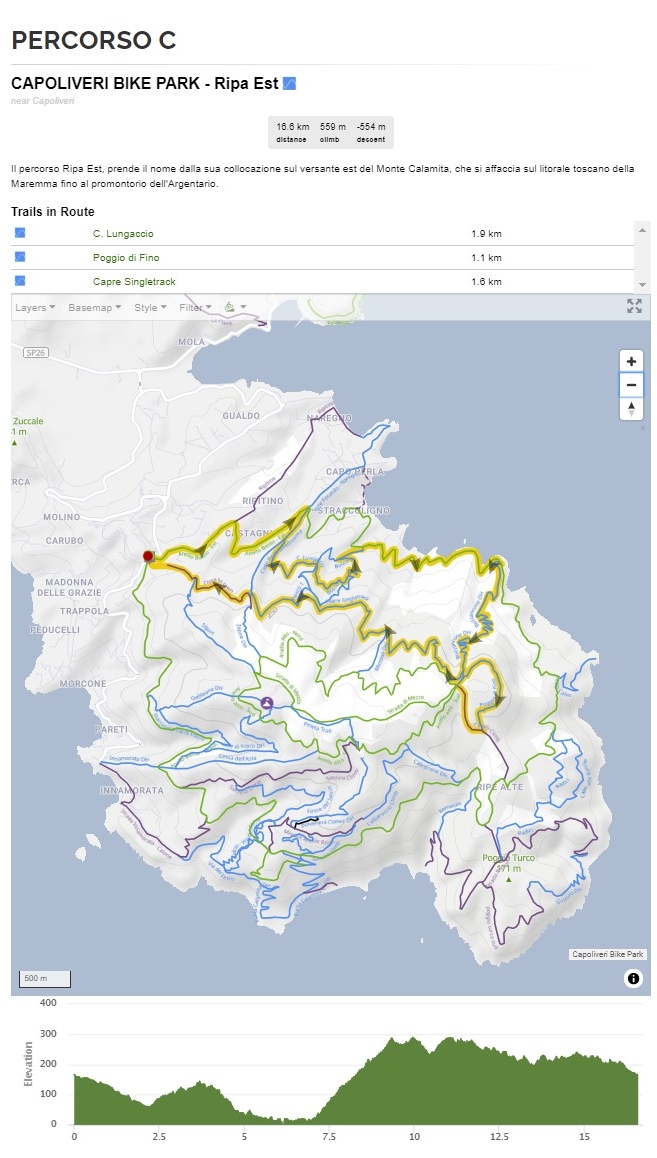Viewport: 657px width, 1158px height.
Task: Click the Trails in Route heading
Action: (x=53, y=211)
